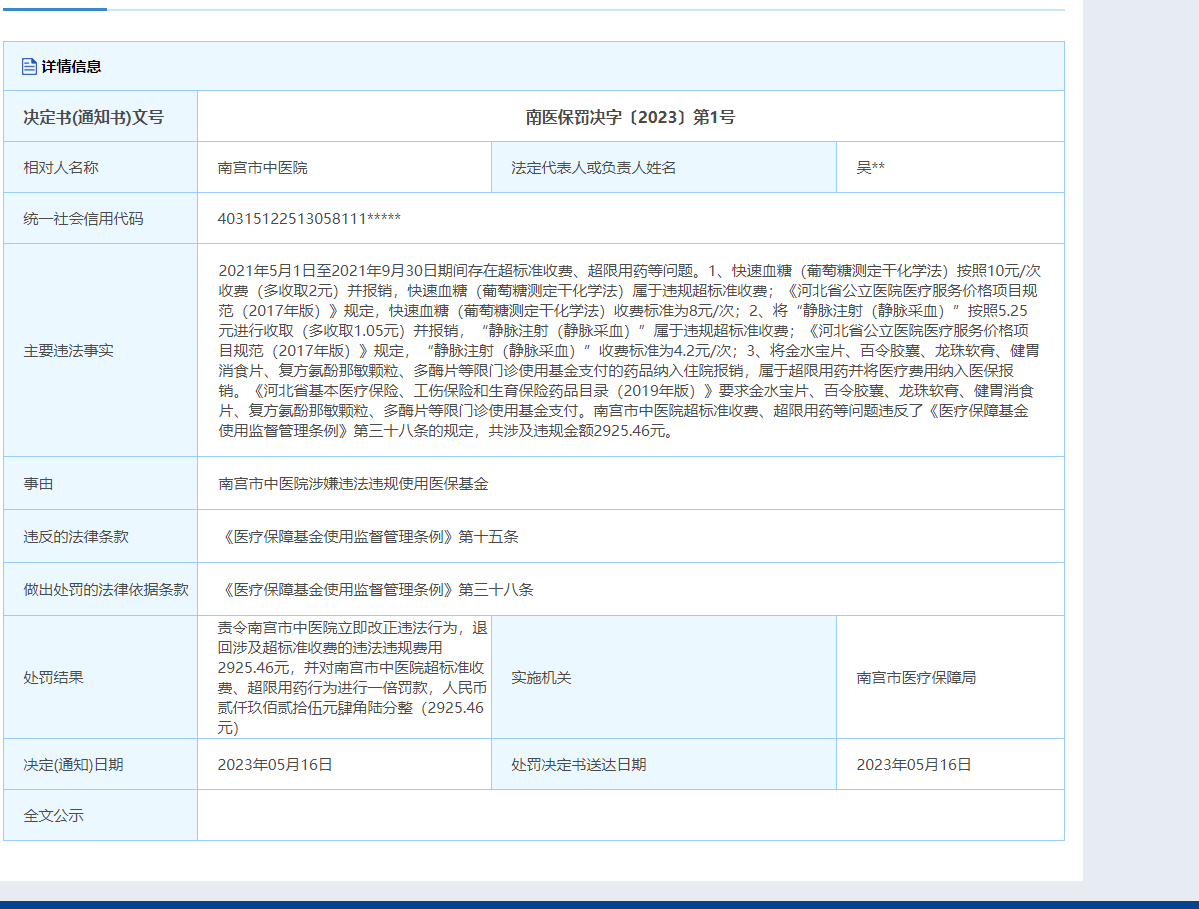Click the 统一社会信用代码 label
The height and width of the screenshot is (909, 1199).
(83, 219)
